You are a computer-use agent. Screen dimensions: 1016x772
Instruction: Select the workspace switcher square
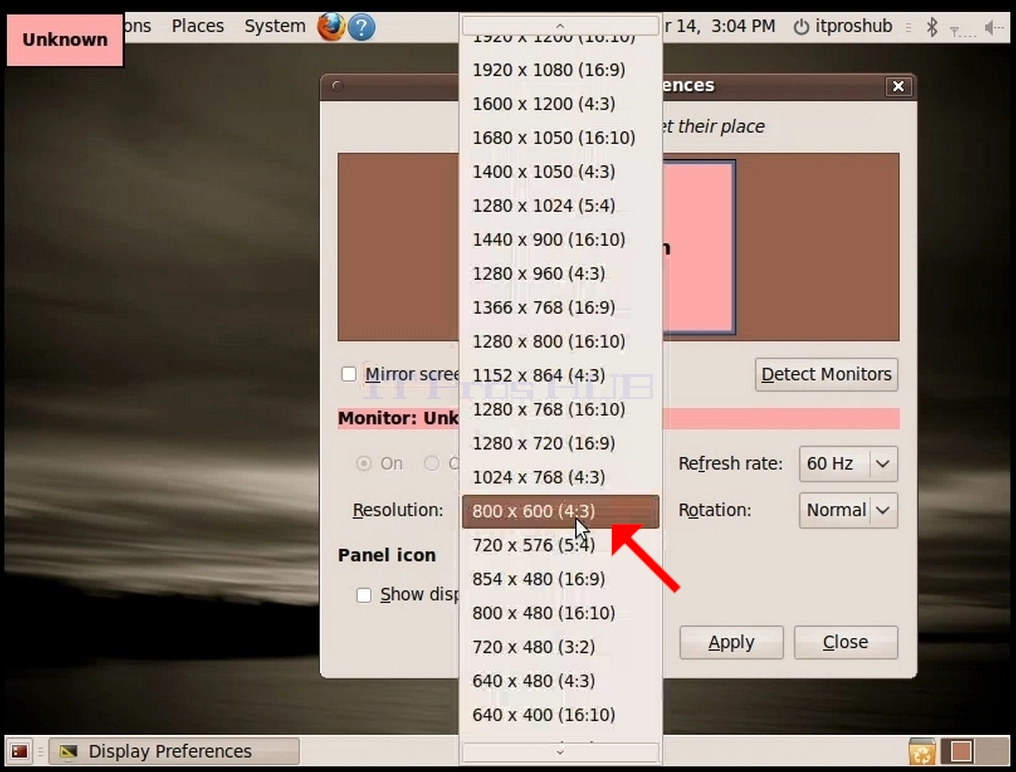(x=961, y=751)
